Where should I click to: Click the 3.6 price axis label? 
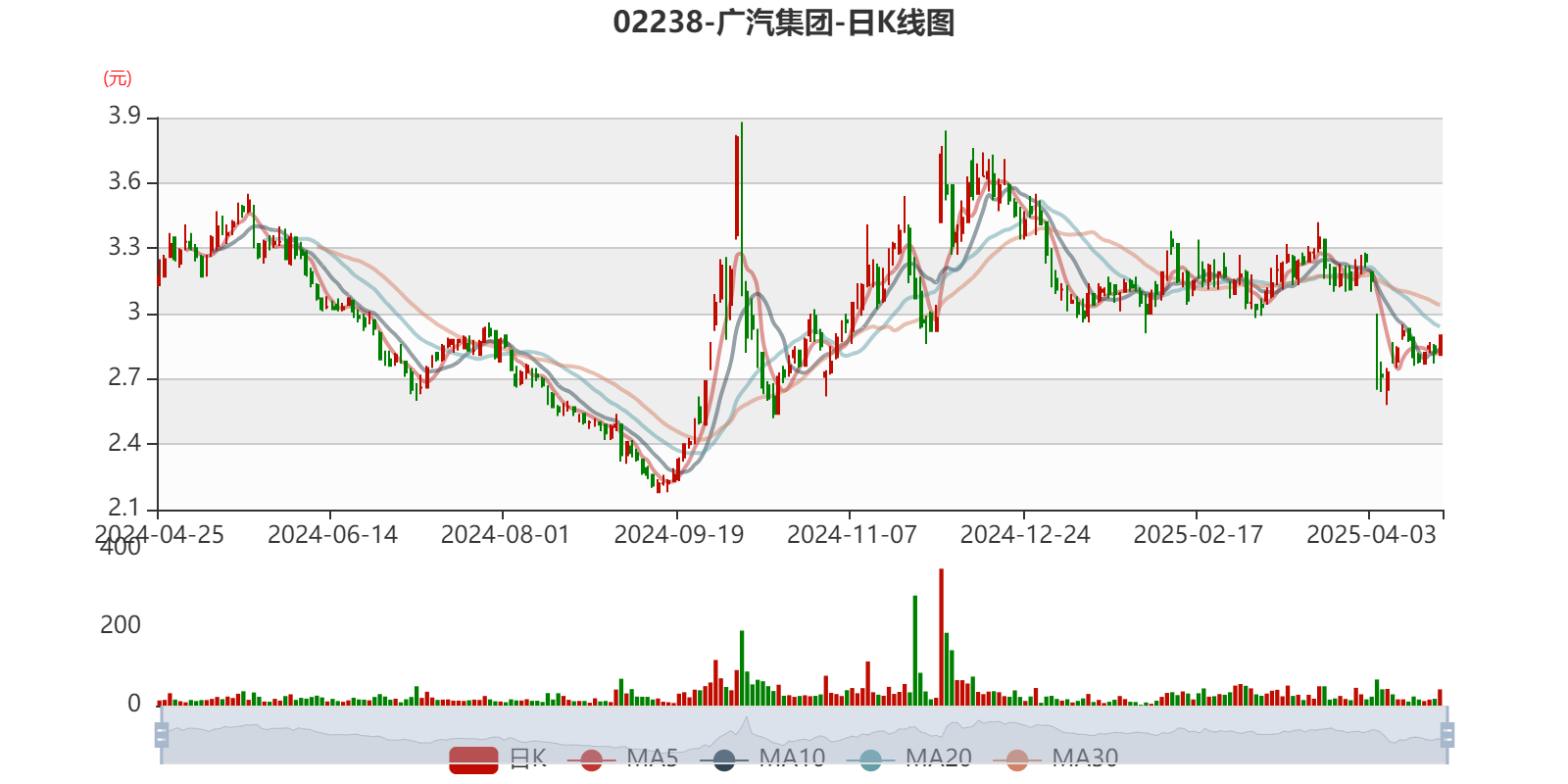[x=124, y=181]
